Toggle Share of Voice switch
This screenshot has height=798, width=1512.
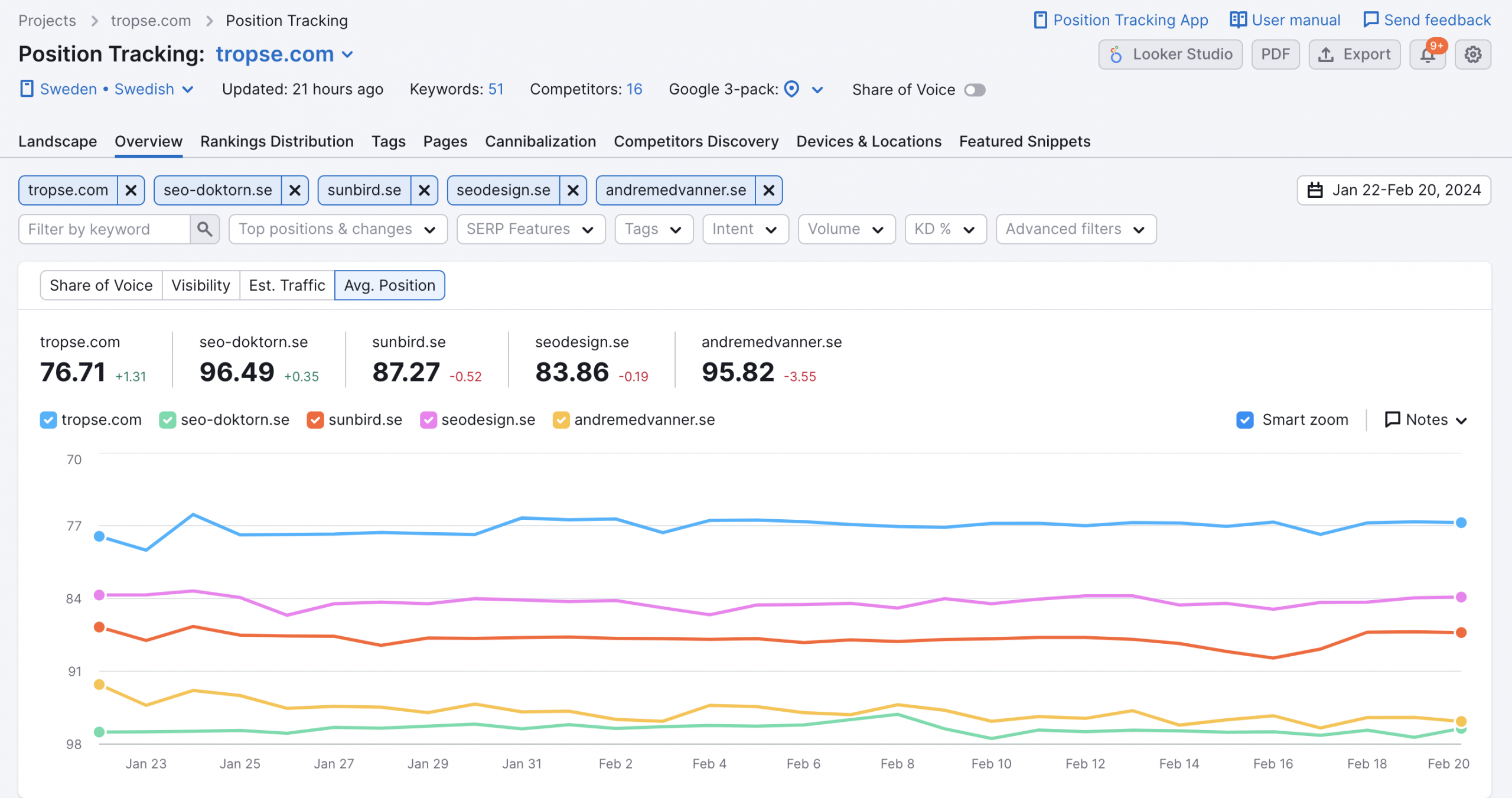(x=975, y=90)
